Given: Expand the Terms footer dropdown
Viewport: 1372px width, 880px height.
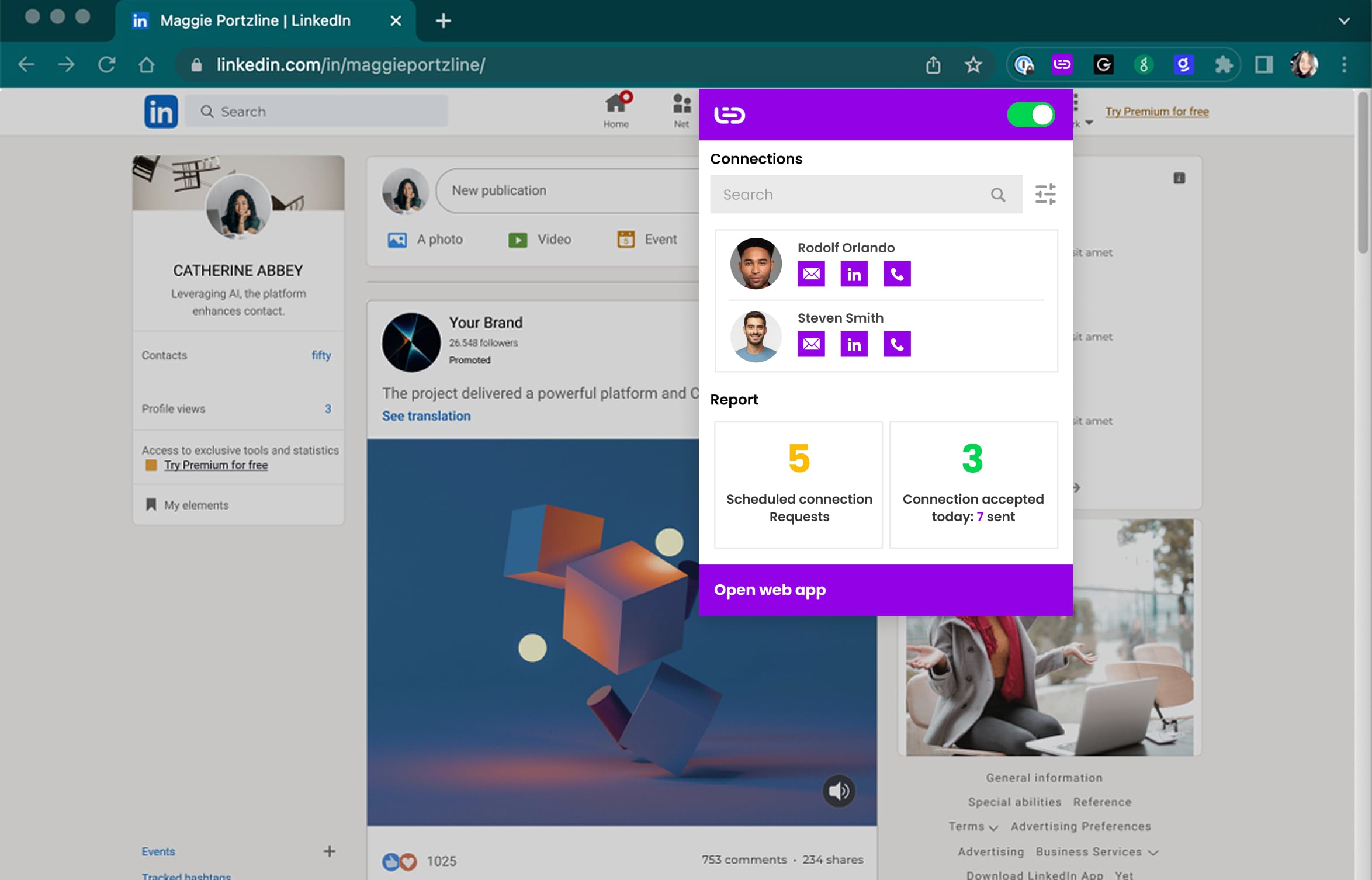Looking at the screenshot, I should [973, 827].
